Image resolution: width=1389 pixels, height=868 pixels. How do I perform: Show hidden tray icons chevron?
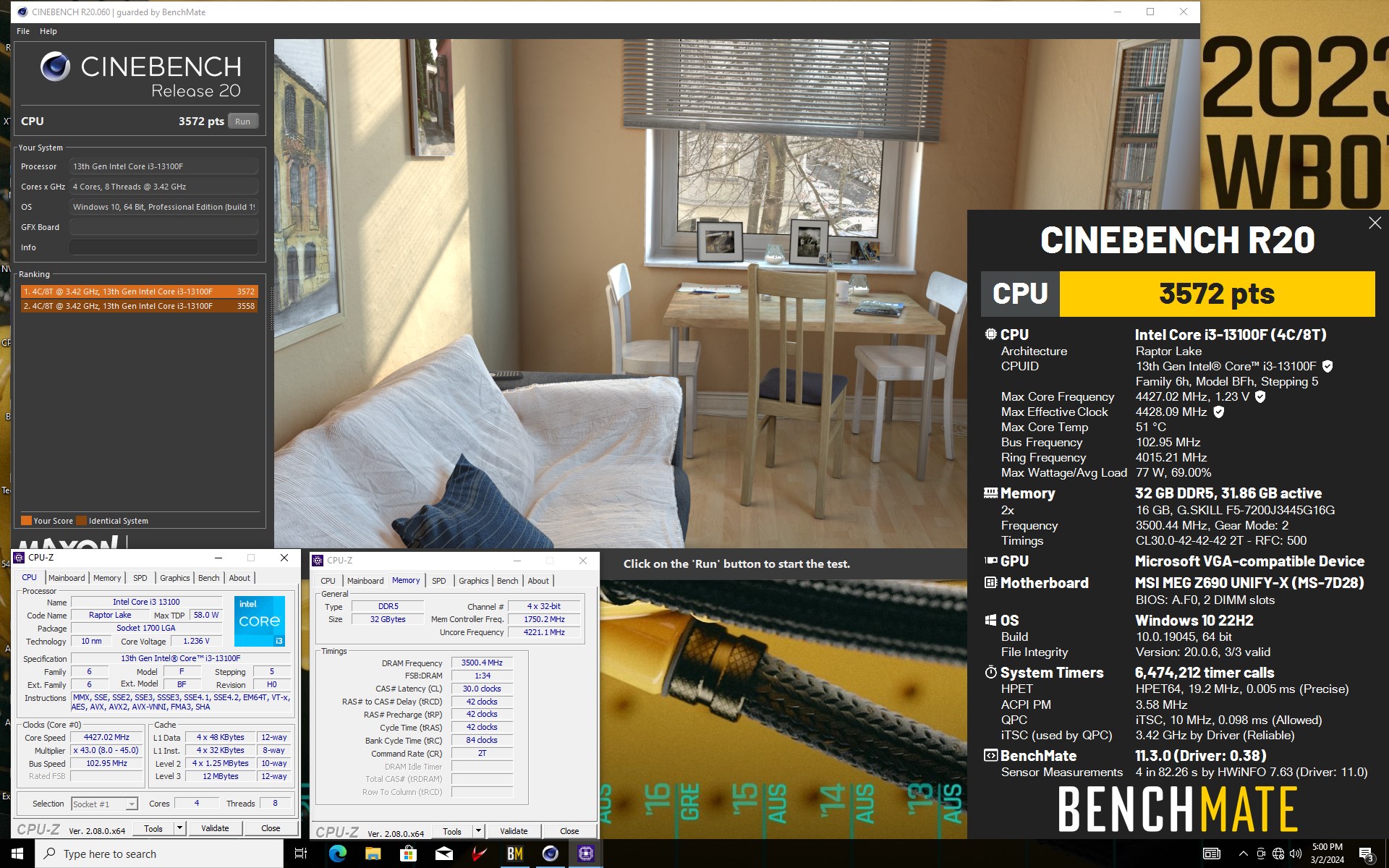(x=1243, y=854)
